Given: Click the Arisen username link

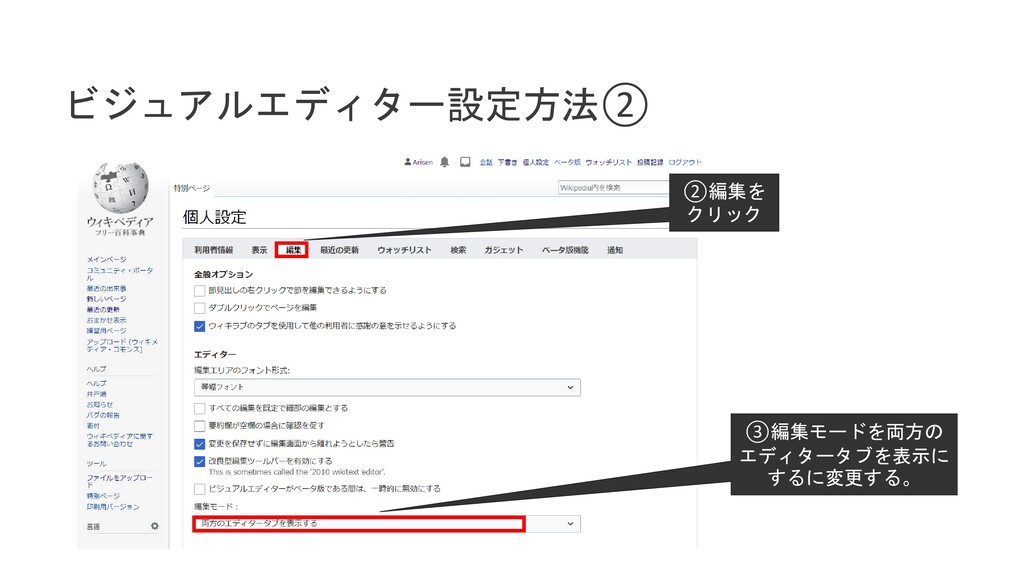Looking at the screenshot, I should click(x=423, y=162).
